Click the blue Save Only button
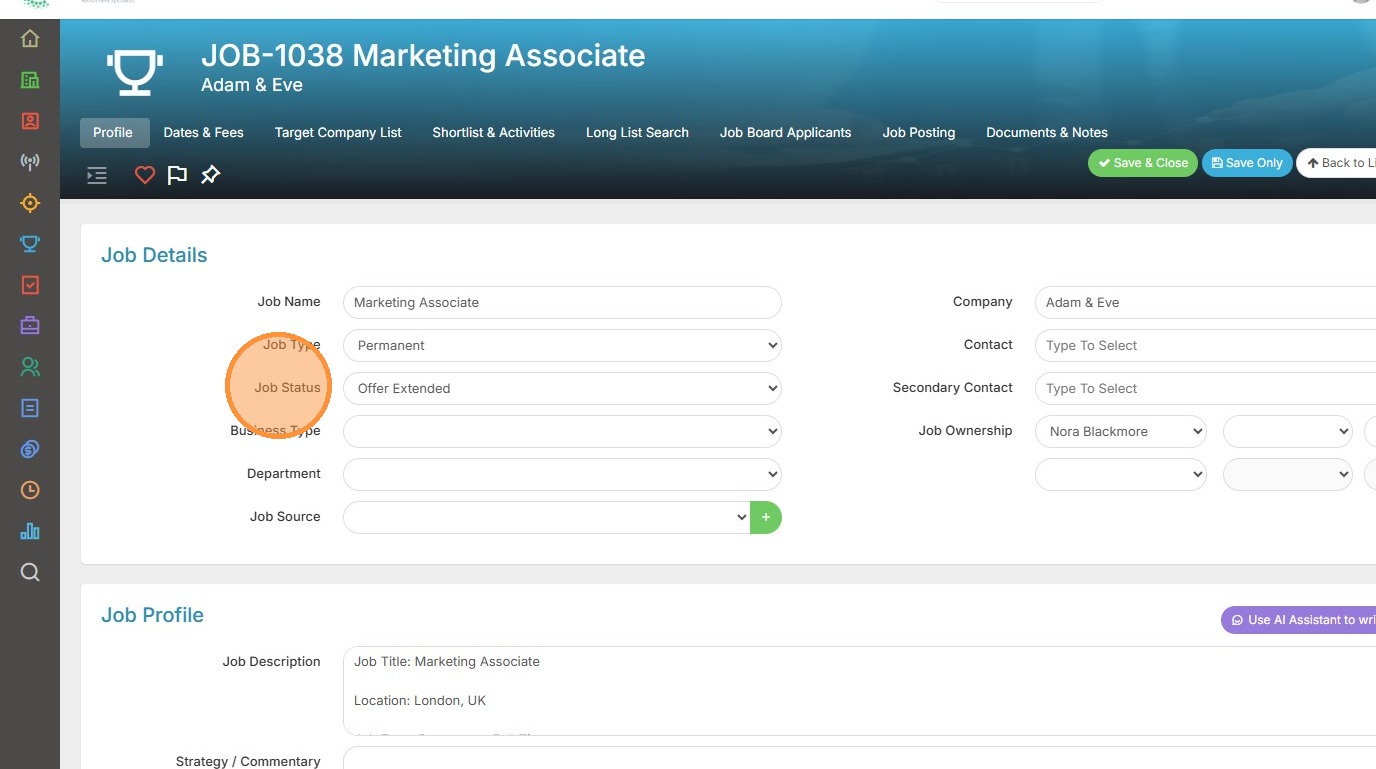The height and width of the screenshot is (769, 1376). click(x=1246, y=163)
